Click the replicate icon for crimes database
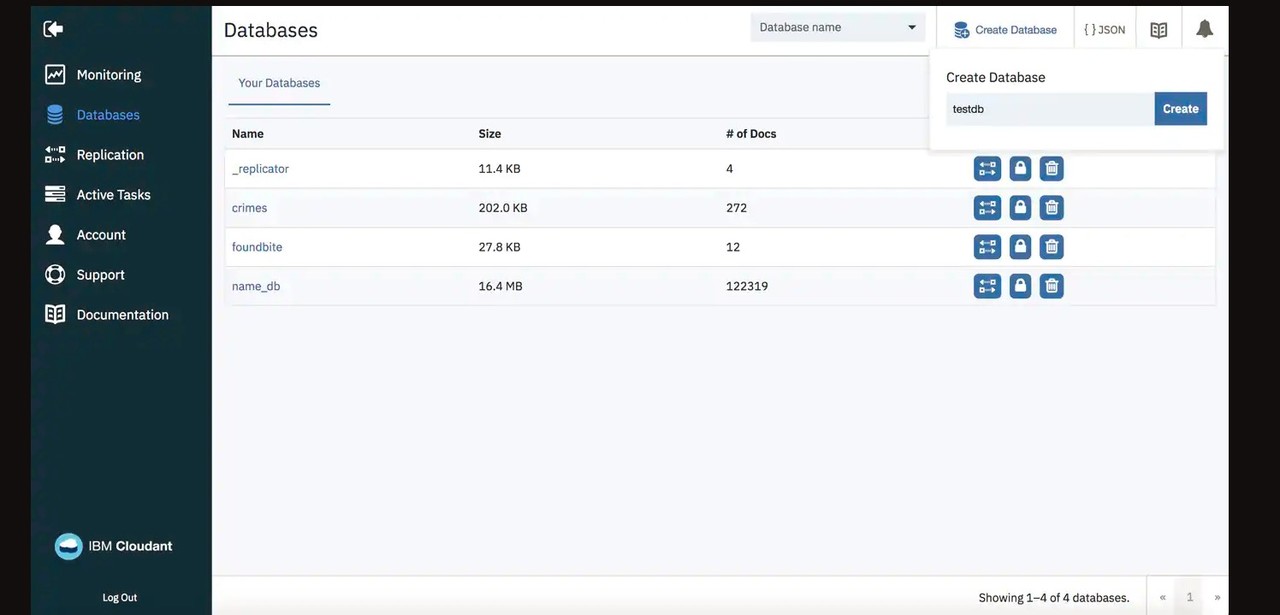 click(987, 208)
